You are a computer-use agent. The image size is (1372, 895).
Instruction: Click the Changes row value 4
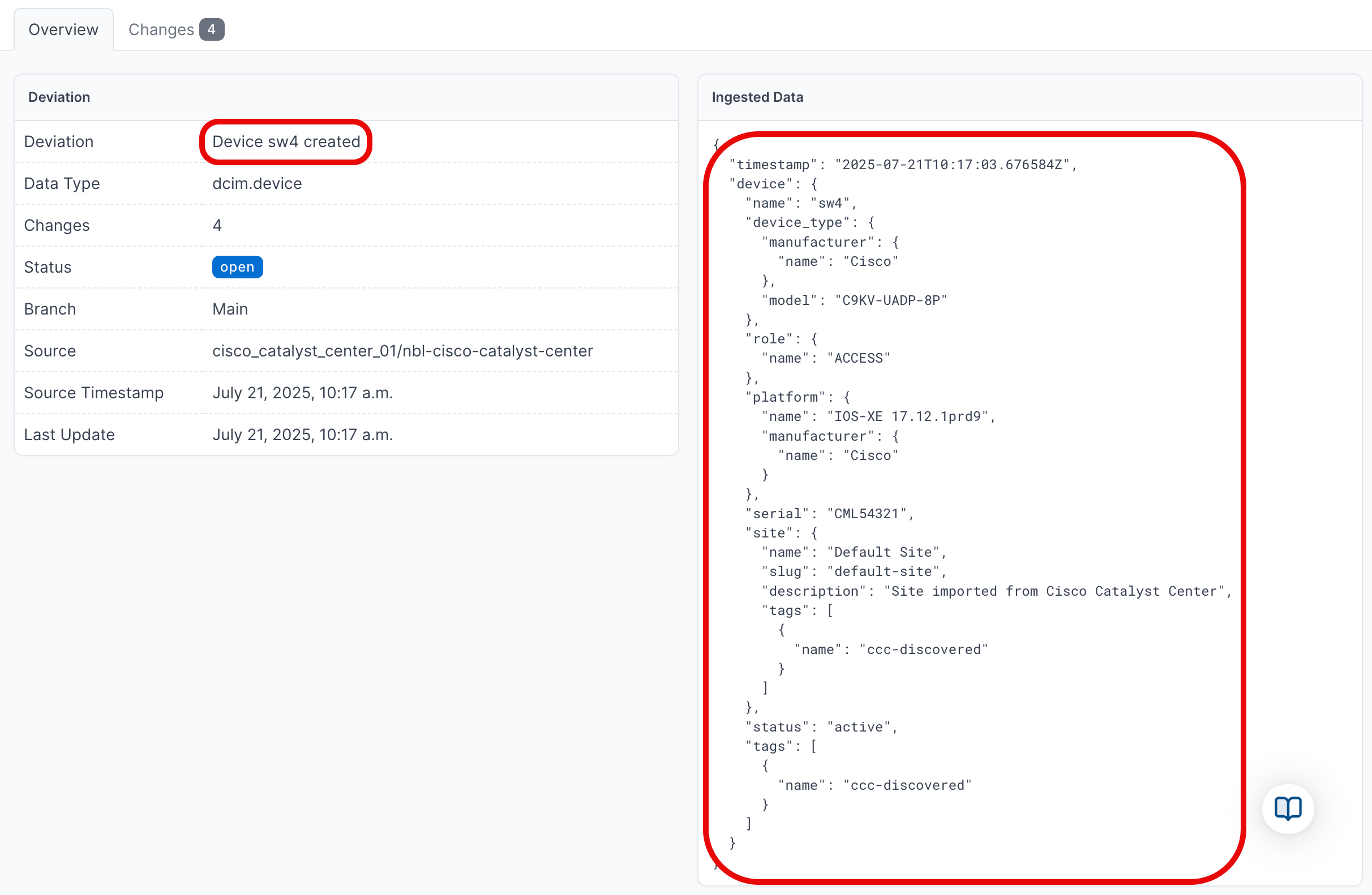tap(217, 225)
